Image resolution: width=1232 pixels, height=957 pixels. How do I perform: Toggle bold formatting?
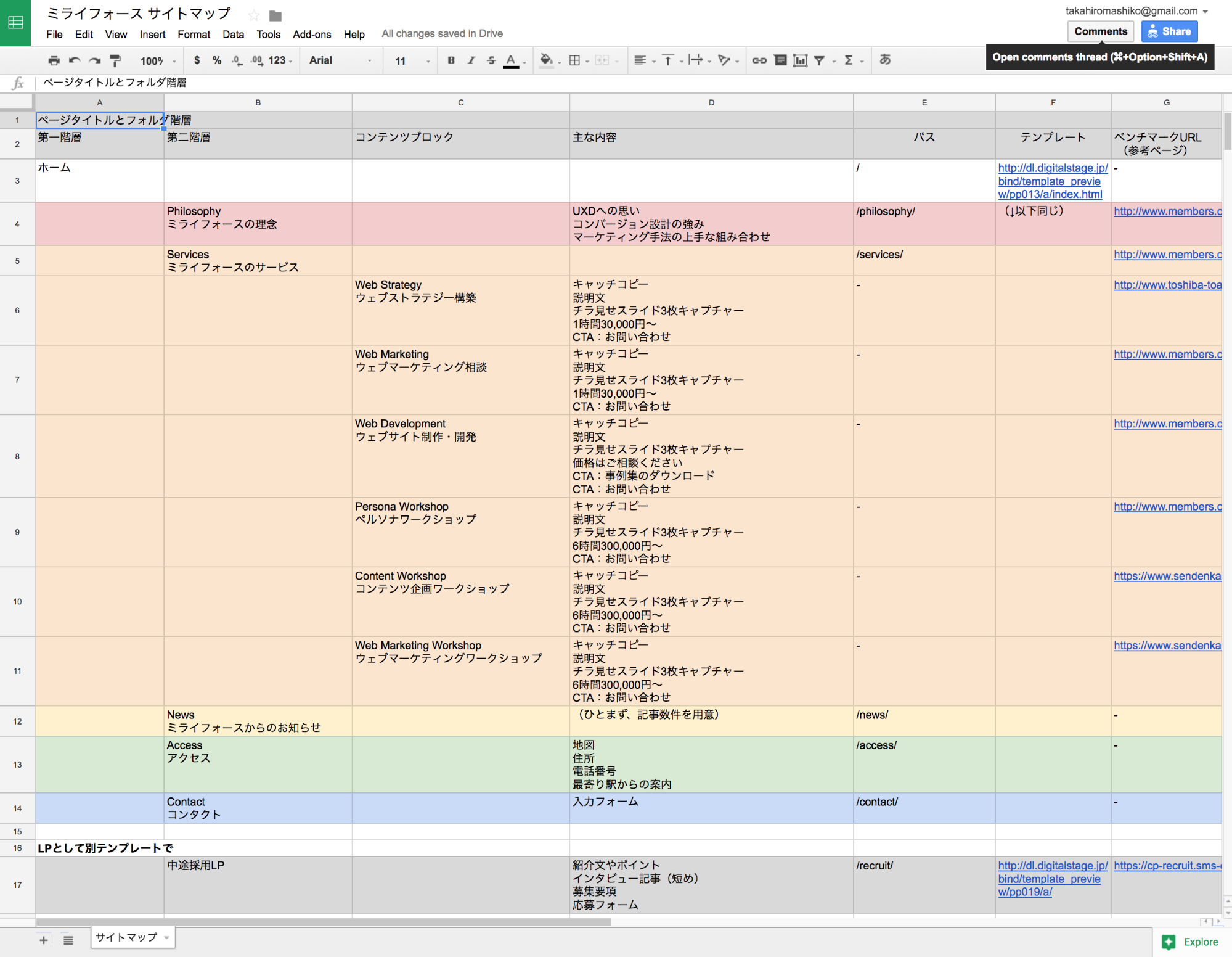tap(451, 60)
